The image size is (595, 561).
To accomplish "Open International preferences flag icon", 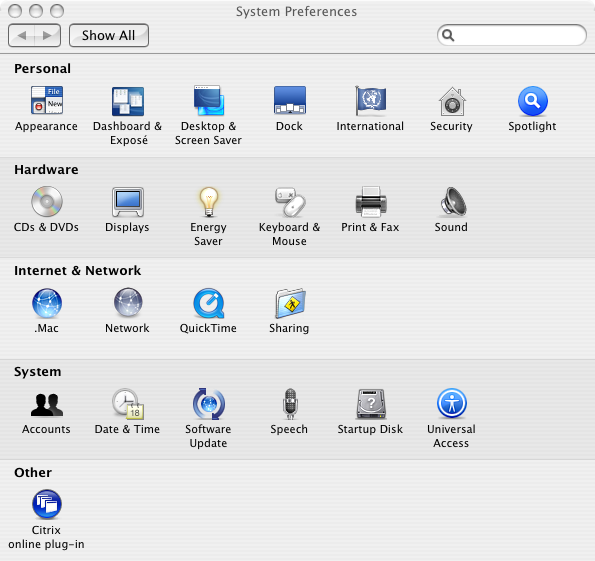I will (370, 100).
